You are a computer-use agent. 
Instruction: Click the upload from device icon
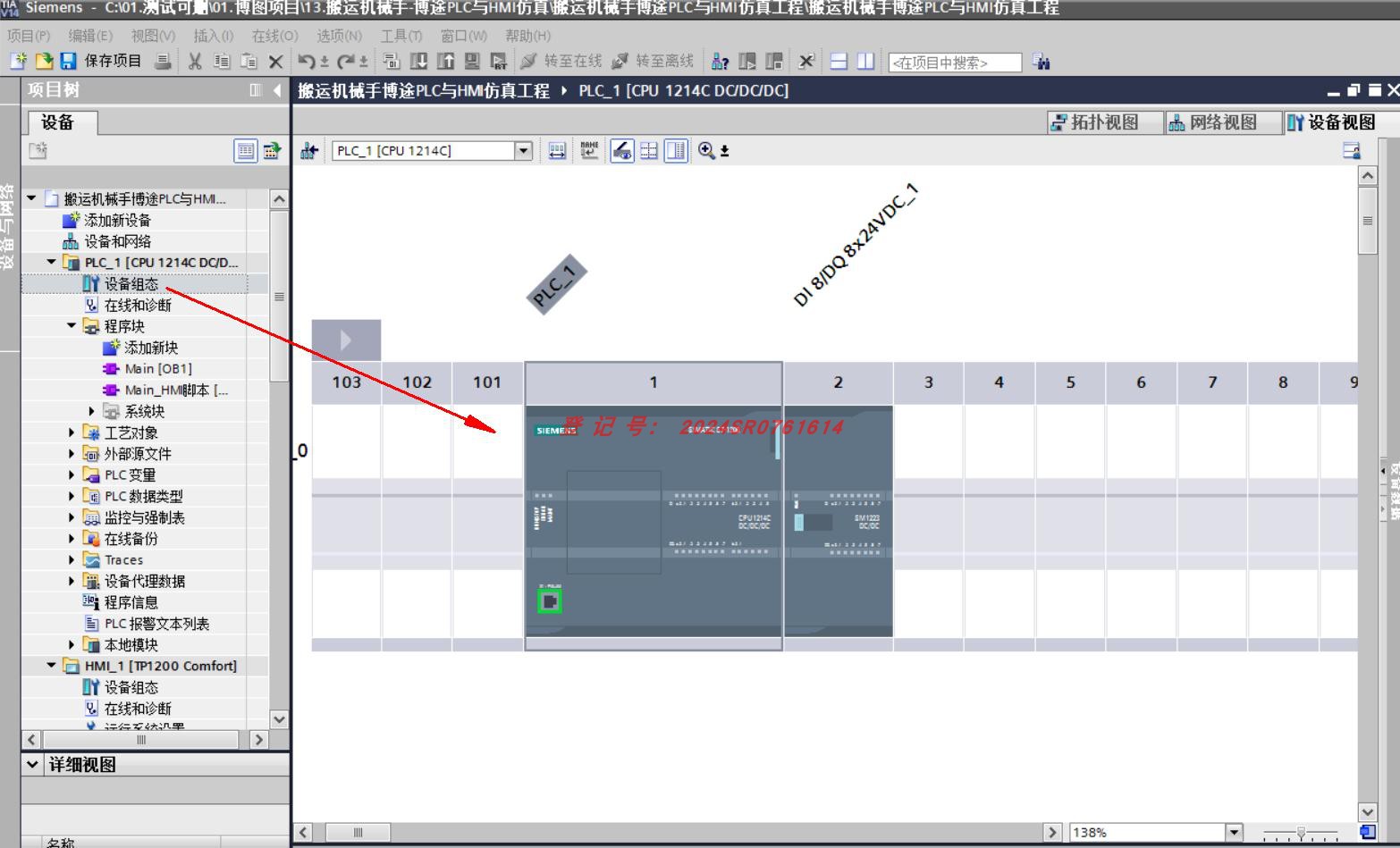[x=445, y=61]
